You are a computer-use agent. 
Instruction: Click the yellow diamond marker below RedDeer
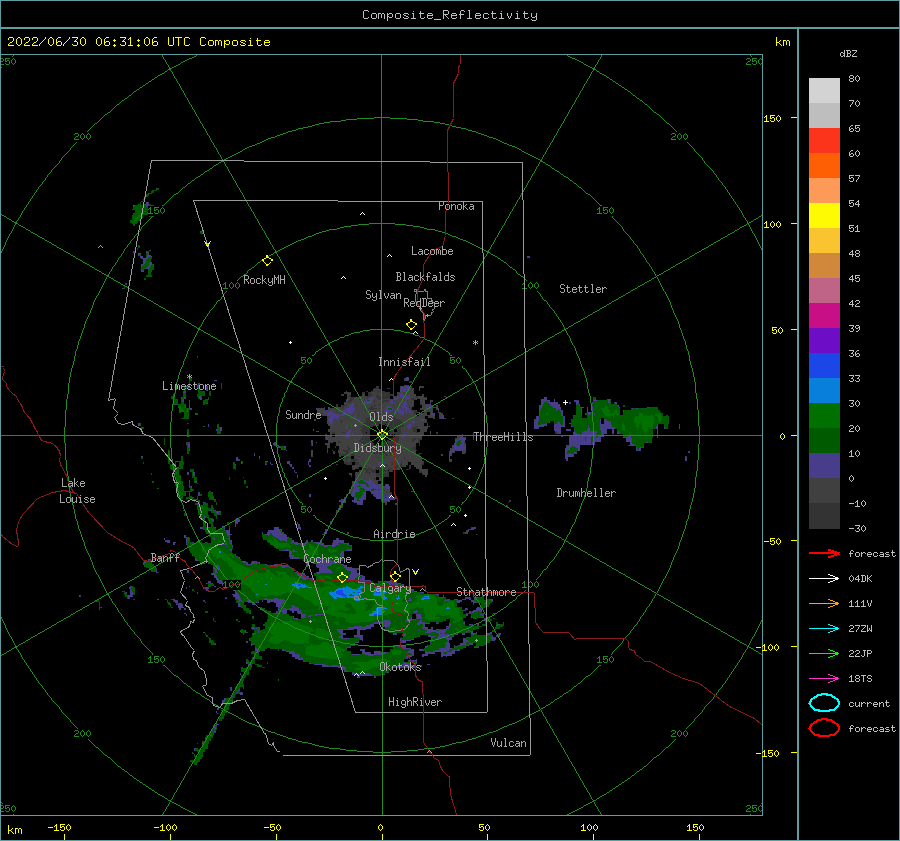pyautogui.click(x=411, y=325)
